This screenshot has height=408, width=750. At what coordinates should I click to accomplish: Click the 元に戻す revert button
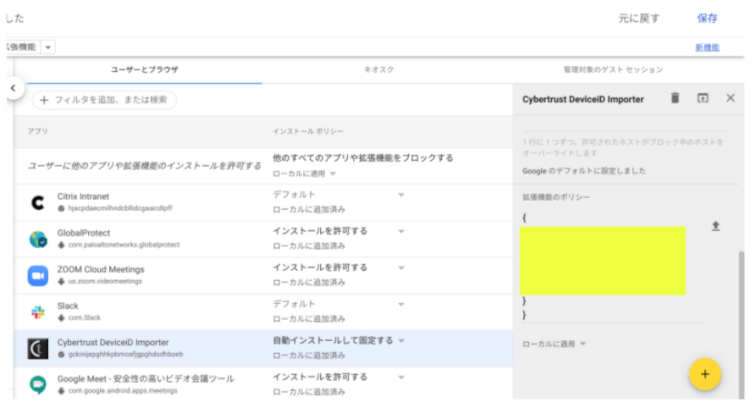(639, 18)
